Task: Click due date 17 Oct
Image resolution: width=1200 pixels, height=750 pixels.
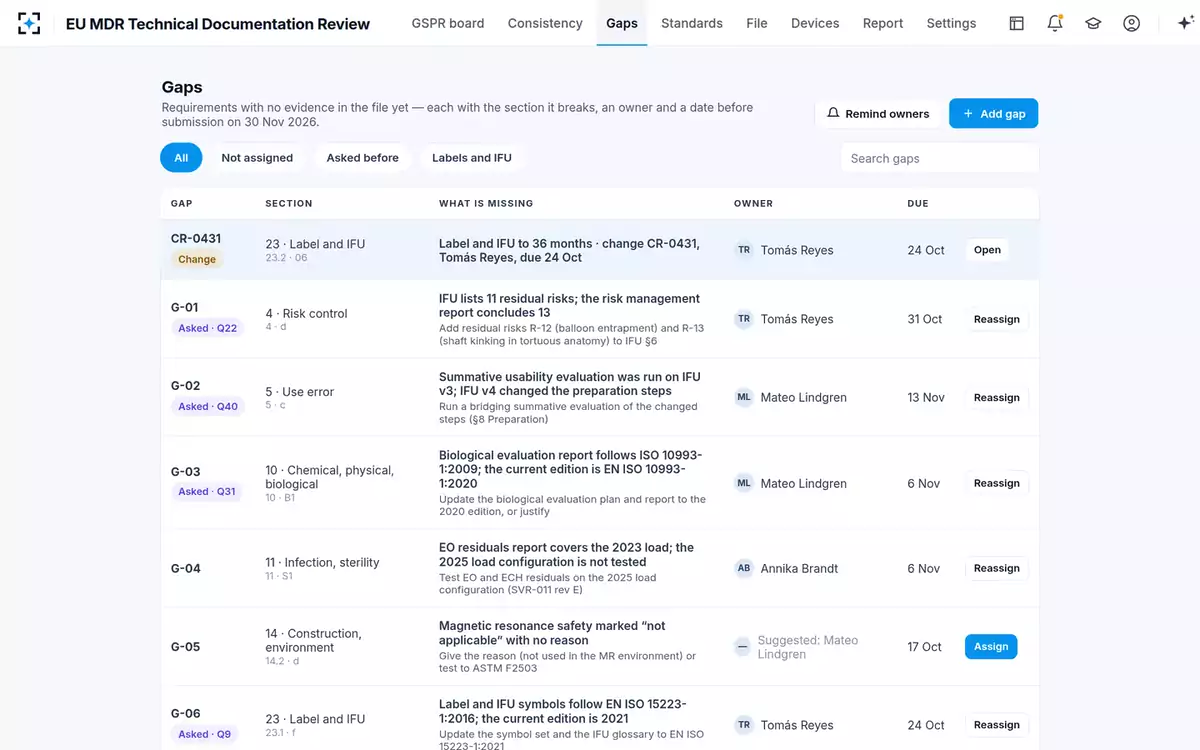Action: (925, 647)
